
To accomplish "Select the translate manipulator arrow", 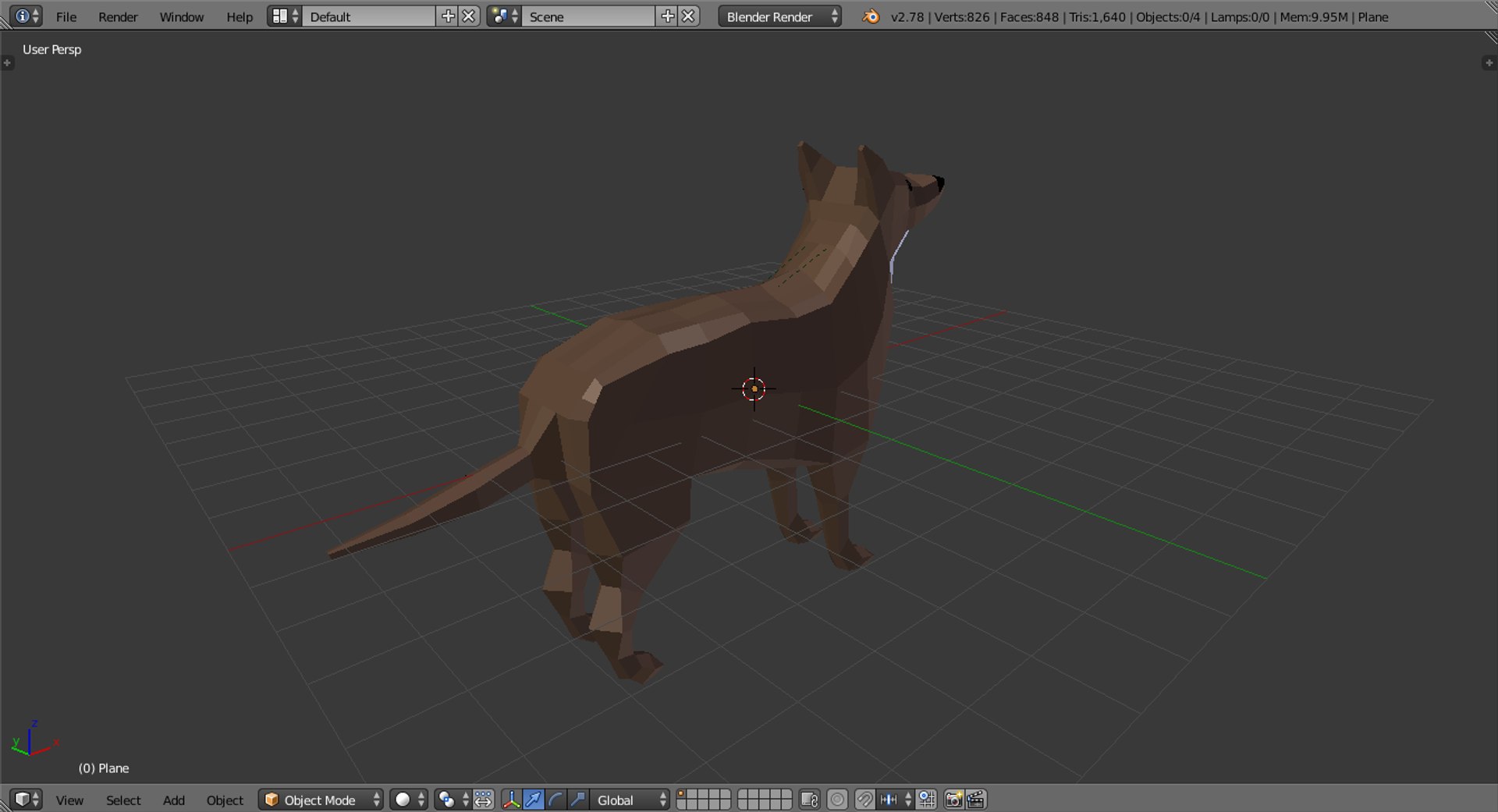I will [534, 800].
